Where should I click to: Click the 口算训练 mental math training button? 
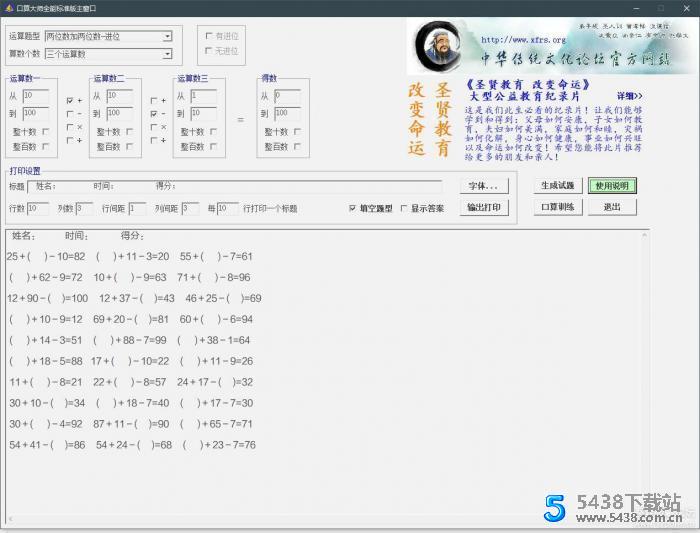pyautogui.click(x=557, y=207)
